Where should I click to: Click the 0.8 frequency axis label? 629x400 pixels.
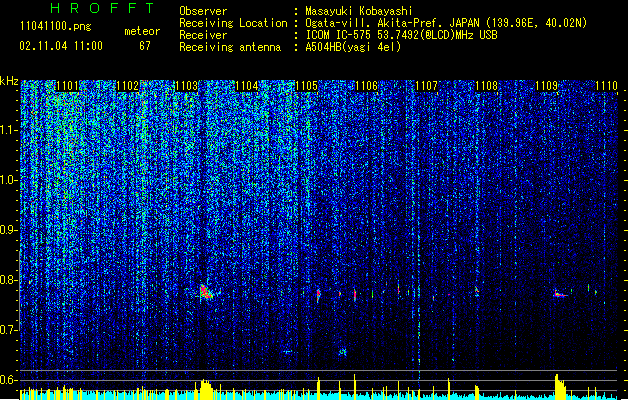(x=8, y=280)
